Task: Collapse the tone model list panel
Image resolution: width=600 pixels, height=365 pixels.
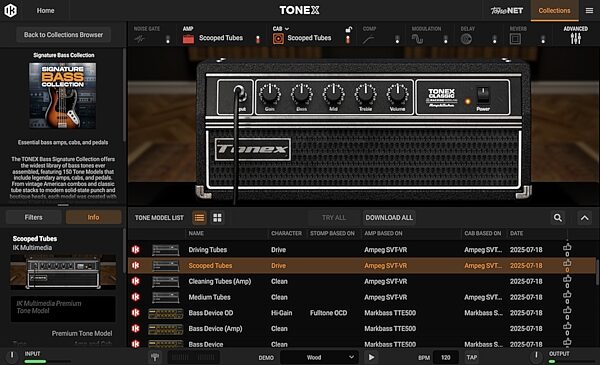Action: tap(585, 218)
